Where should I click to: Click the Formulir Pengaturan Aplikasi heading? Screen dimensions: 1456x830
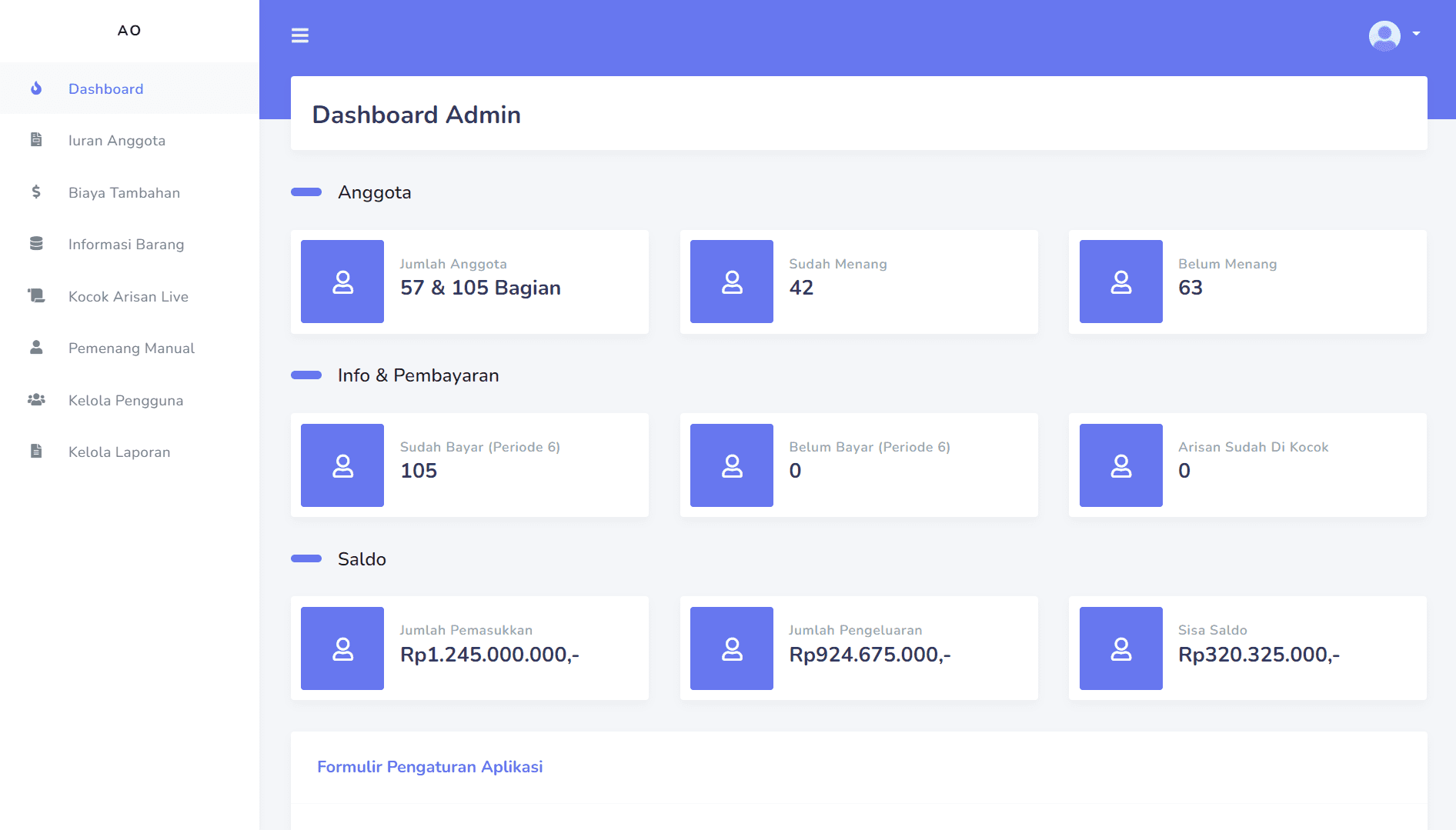tap(429, 767)
